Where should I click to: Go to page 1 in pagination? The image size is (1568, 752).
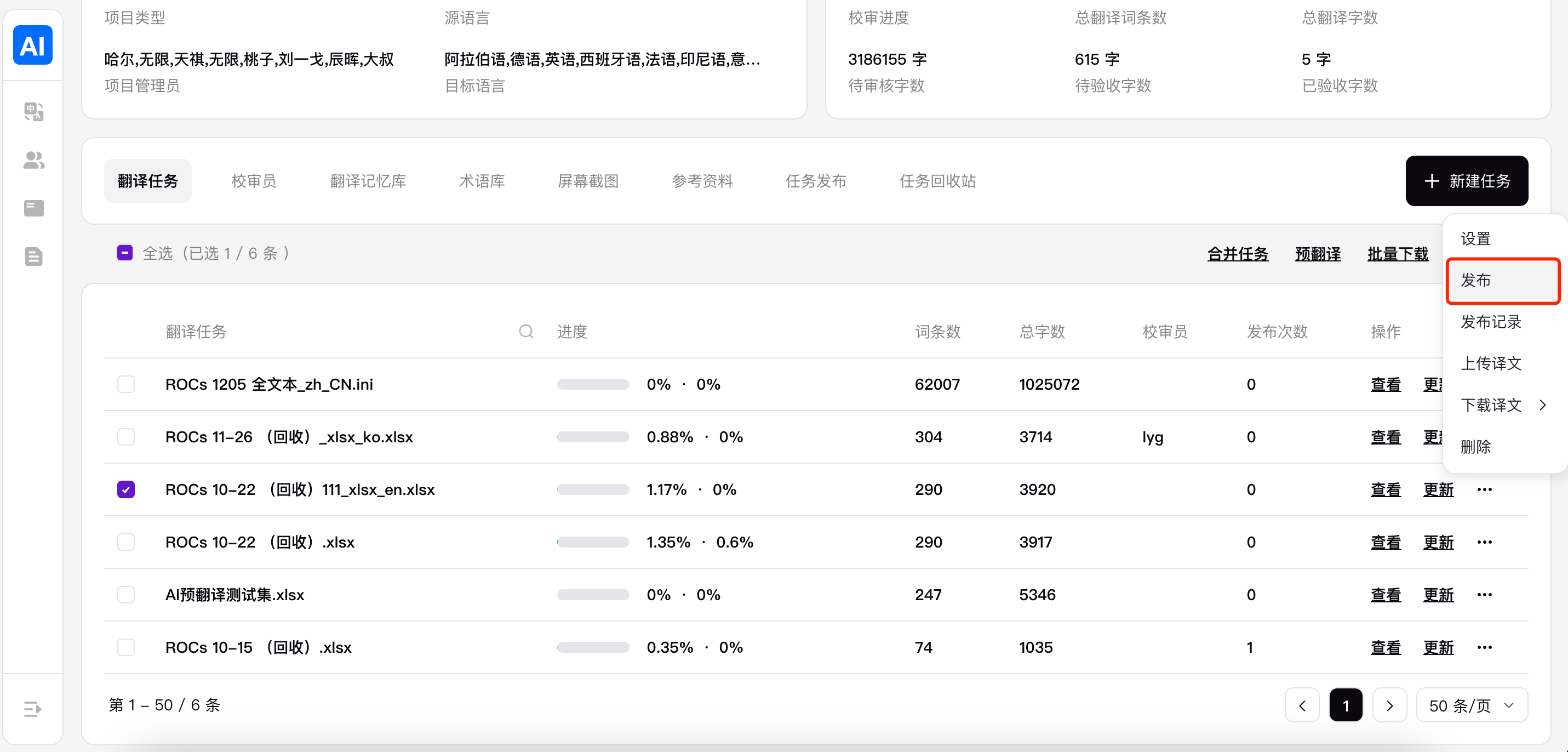click(1345, 705)
